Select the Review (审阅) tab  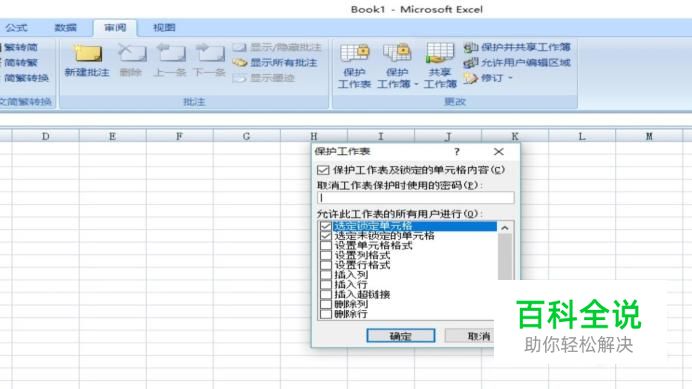click(115, 28)
